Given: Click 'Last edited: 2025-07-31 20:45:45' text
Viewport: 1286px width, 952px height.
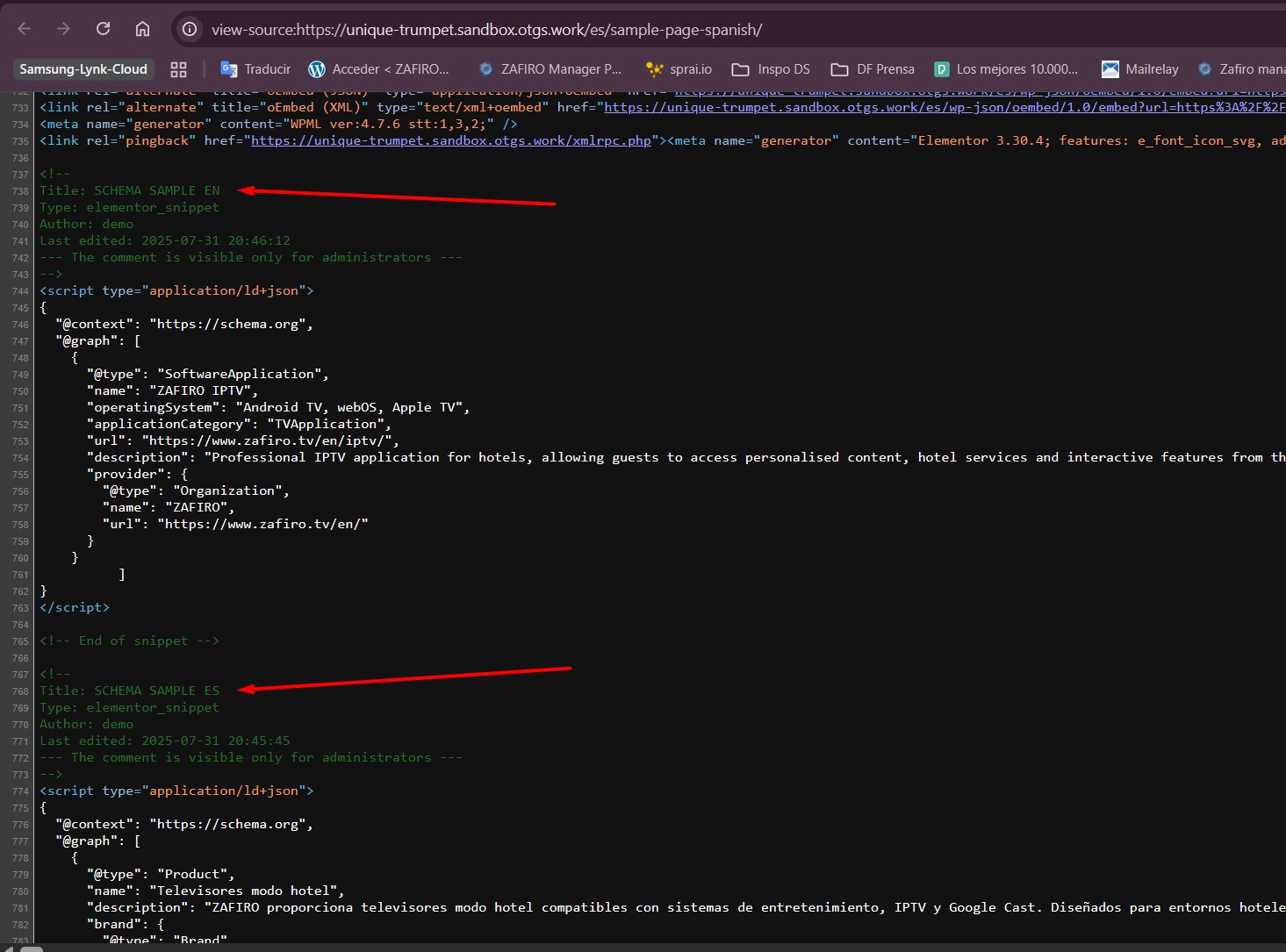Looking at the screenshot, I should pos(165,741).
